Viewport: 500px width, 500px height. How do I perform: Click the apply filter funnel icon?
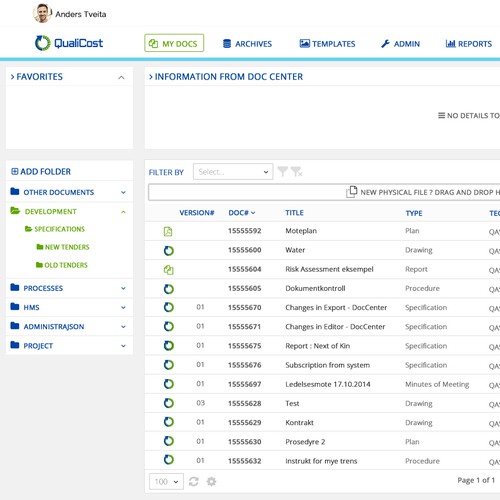283,171
